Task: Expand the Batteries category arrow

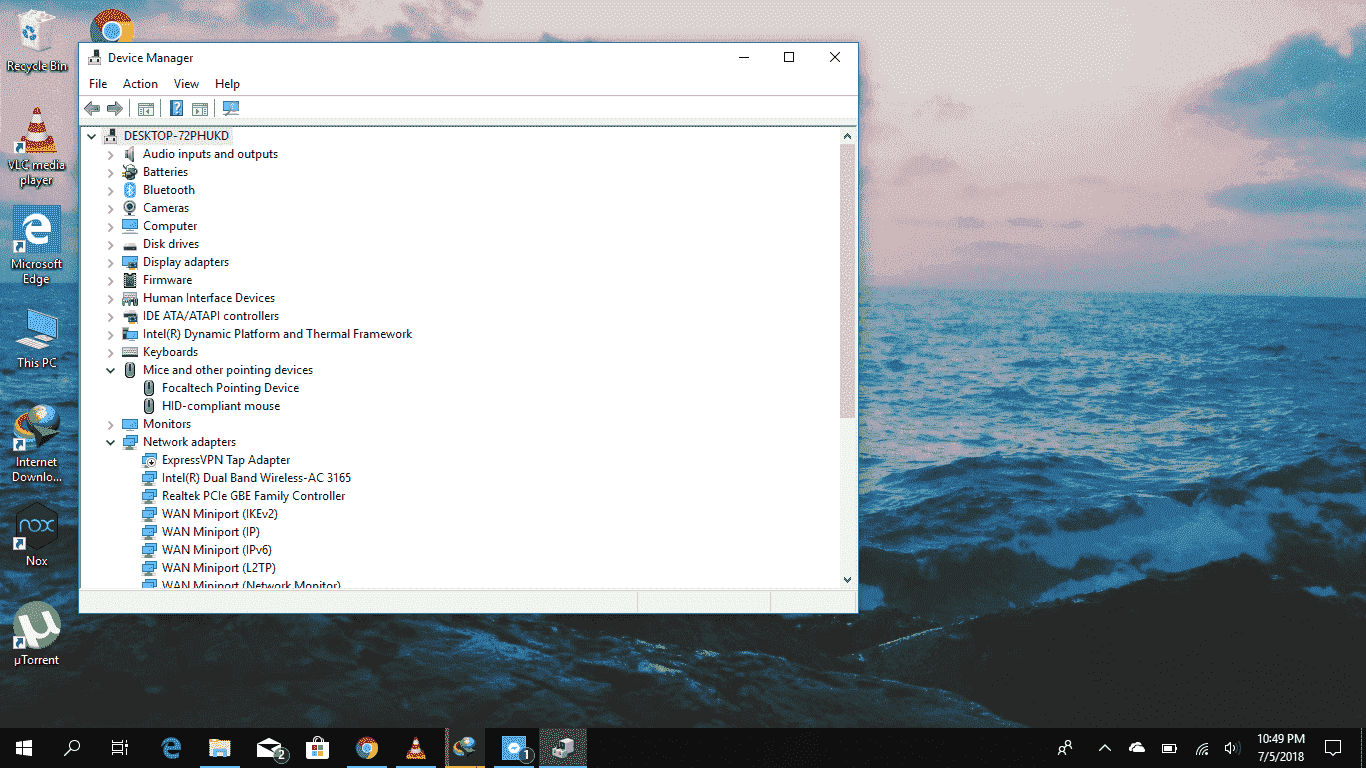Action: (x=110, y=172)
